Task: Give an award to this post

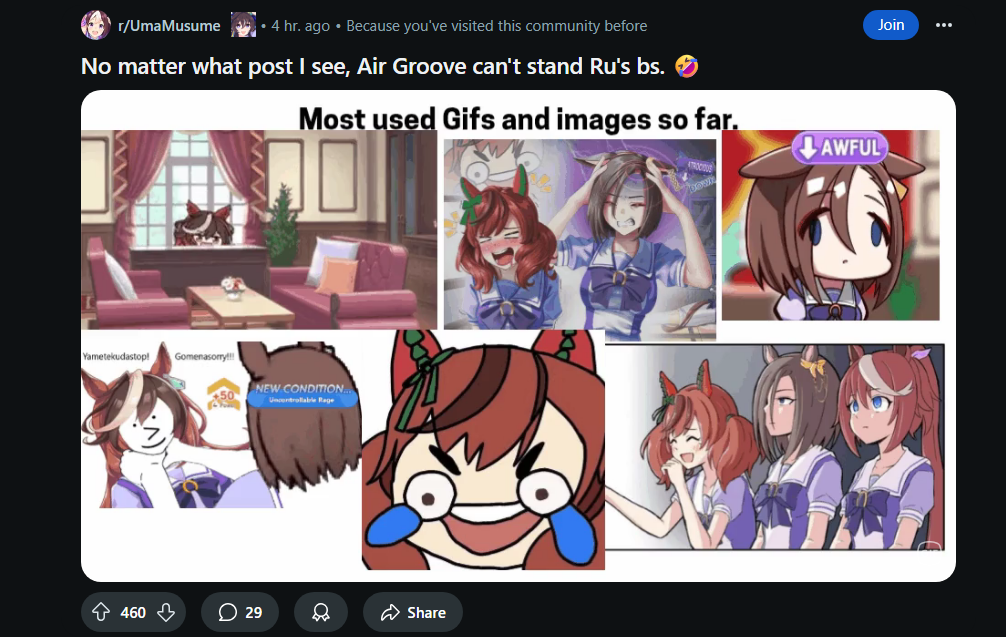Action: point(321,613)
